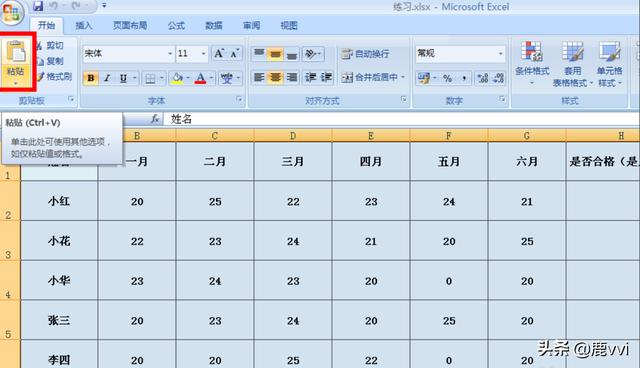Select column D header
The height and width of the screenshot is (368, 640).
(293, 135)
